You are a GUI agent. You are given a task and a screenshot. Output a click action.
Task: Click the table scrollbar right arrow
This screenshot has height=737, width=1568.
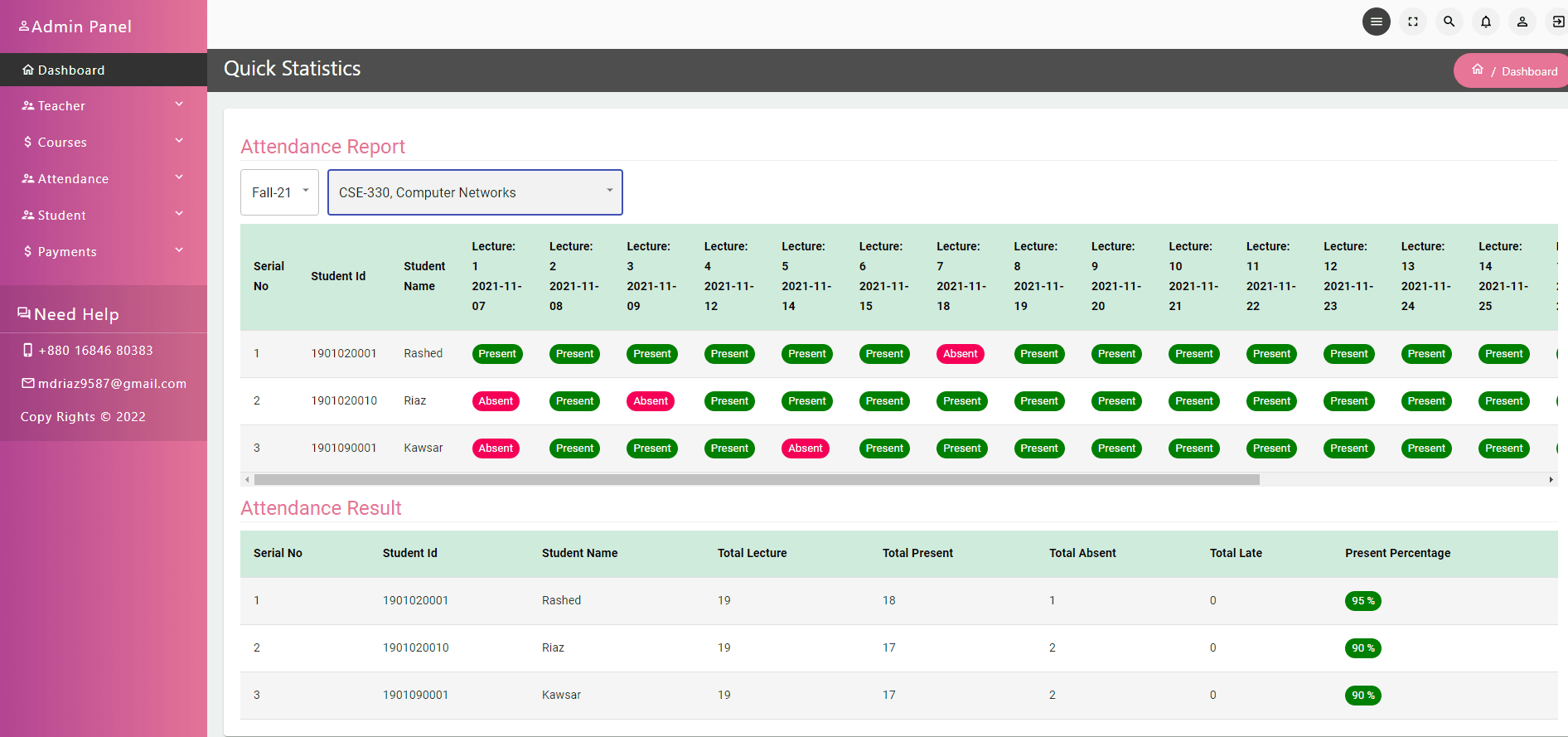[1551, 479]
